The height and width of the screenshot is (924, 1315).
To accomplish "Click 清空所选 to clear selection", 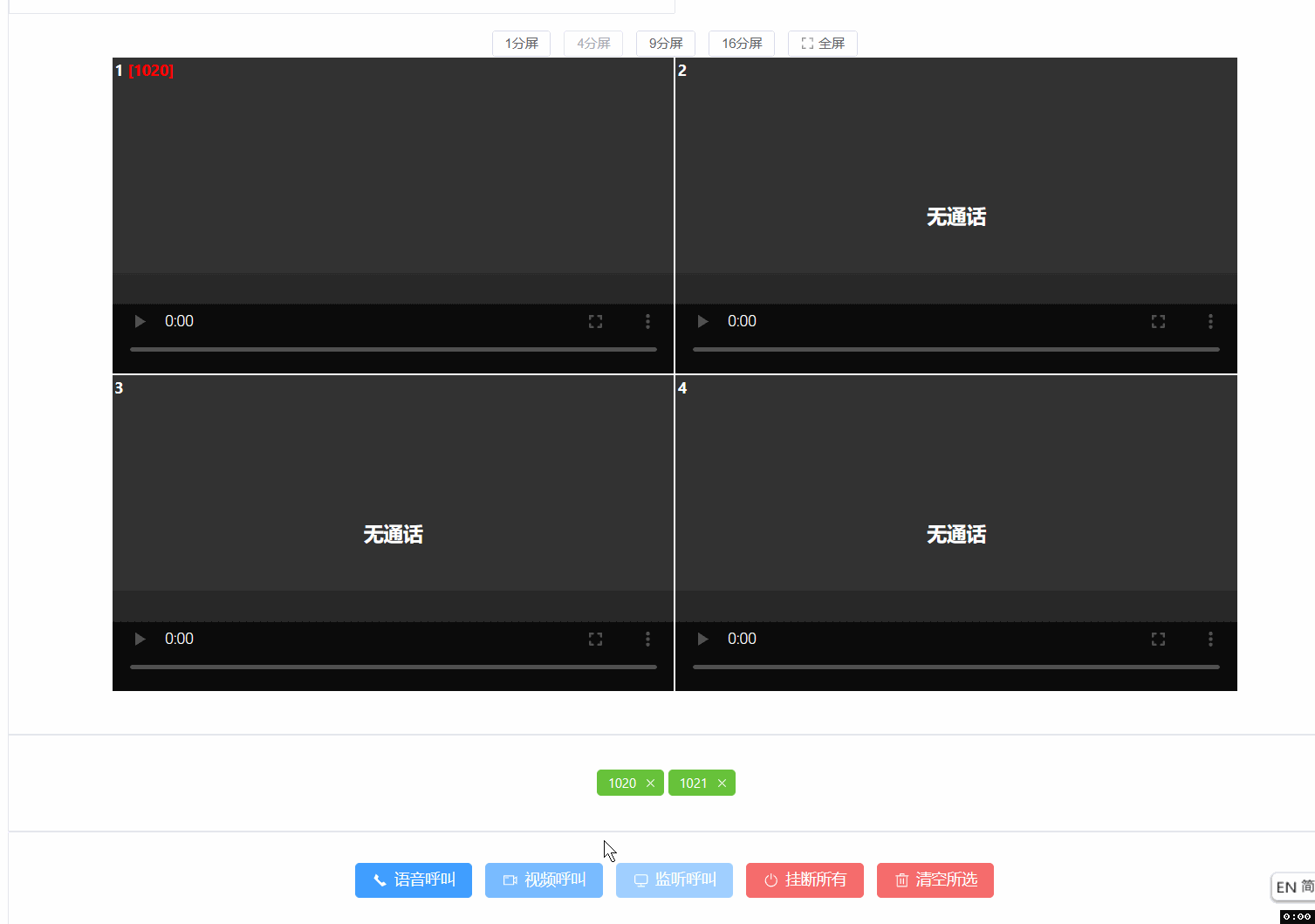I will (x=935, y=880).
